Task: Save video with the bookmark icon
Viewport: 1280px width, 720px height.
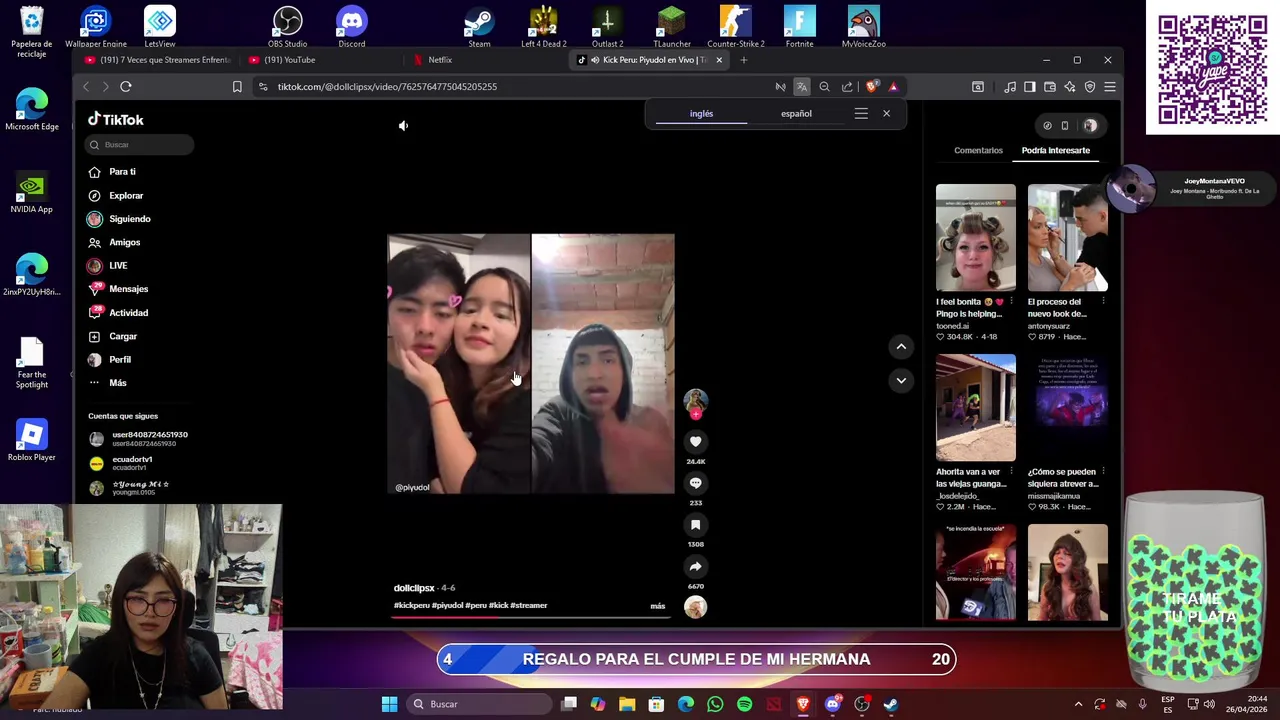Action: pos(695,525)
